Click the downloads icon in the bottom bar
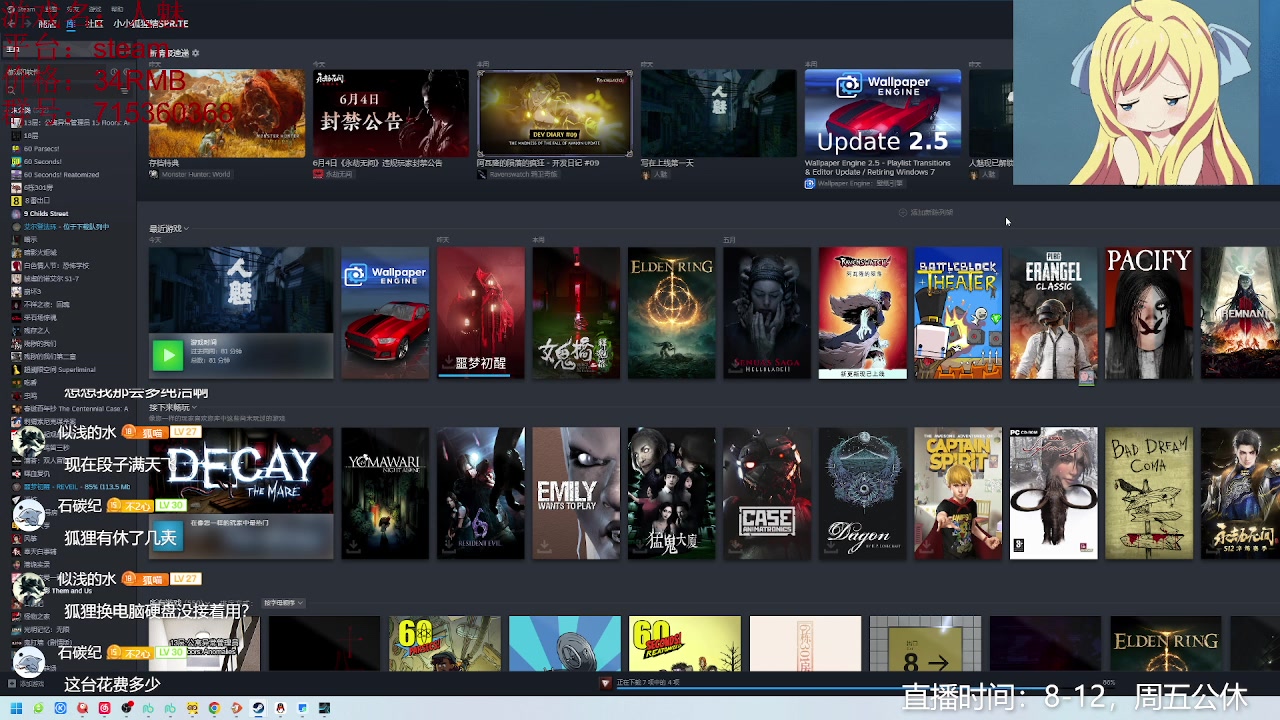 [605, 683]
